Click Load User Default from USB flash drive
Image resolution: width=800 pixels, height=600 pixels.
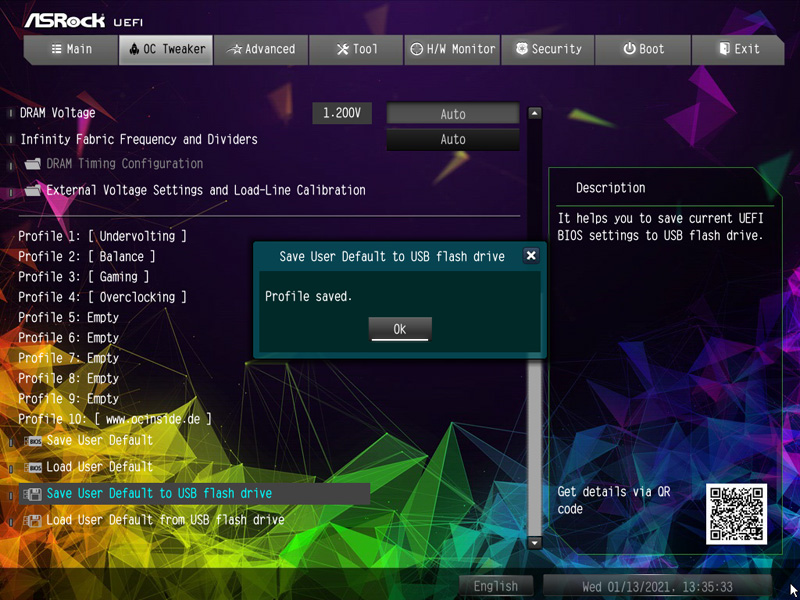pyautogui.click(x=165, y=520)
